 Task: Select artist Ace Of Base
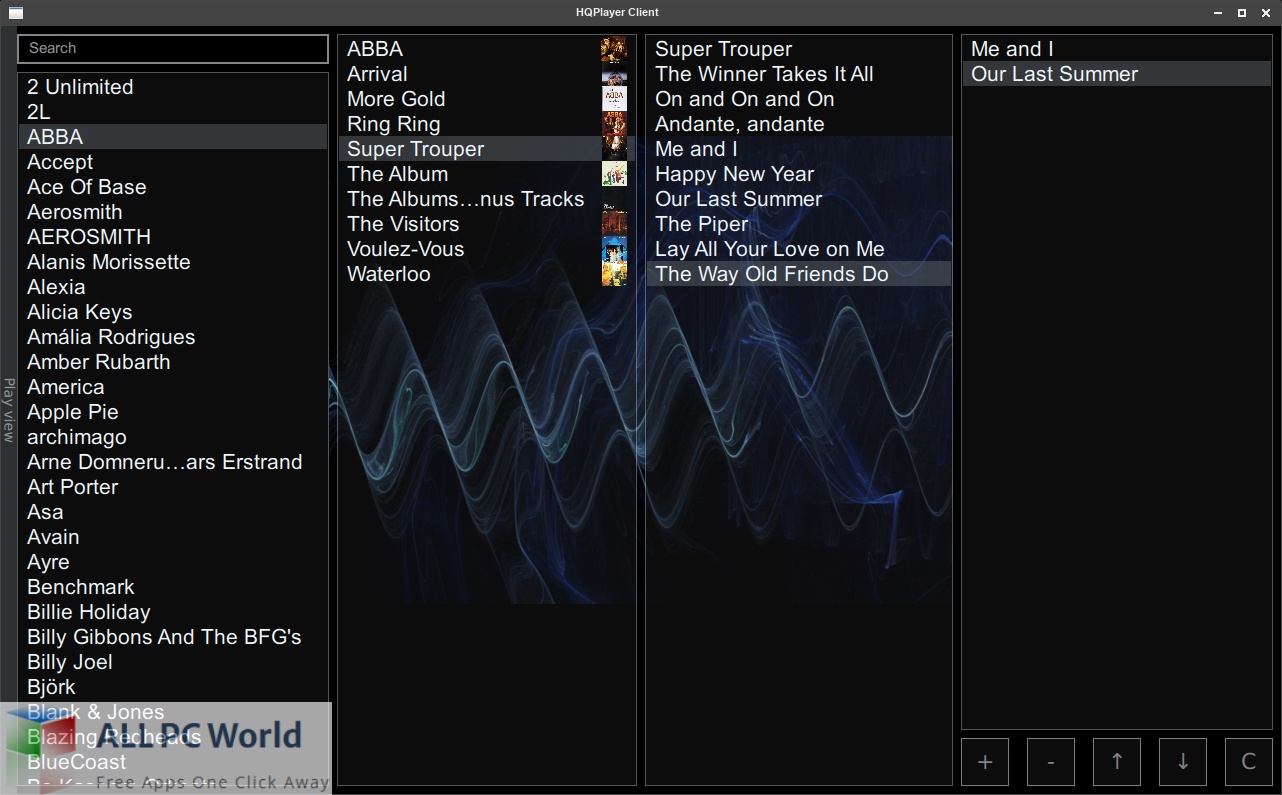click(173, 187)
